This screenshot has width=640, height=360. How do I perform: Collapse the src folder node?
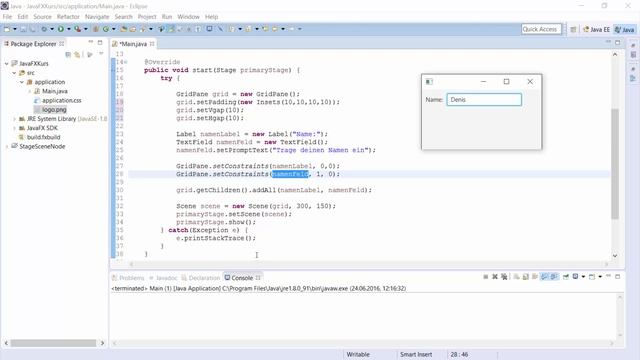coord(14,73)
